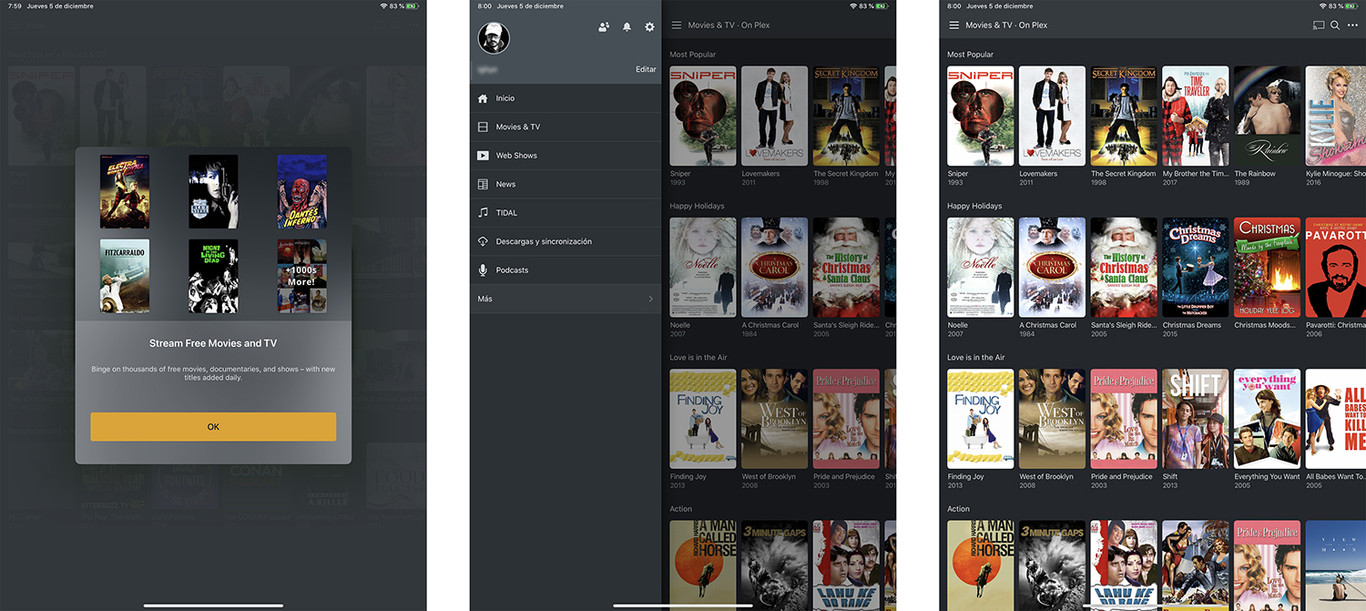Open Santa's Sleigh Ride poster in screen with search icon
The width and height of the screenshot is (1366, 611).
[x=1124, y=267]
